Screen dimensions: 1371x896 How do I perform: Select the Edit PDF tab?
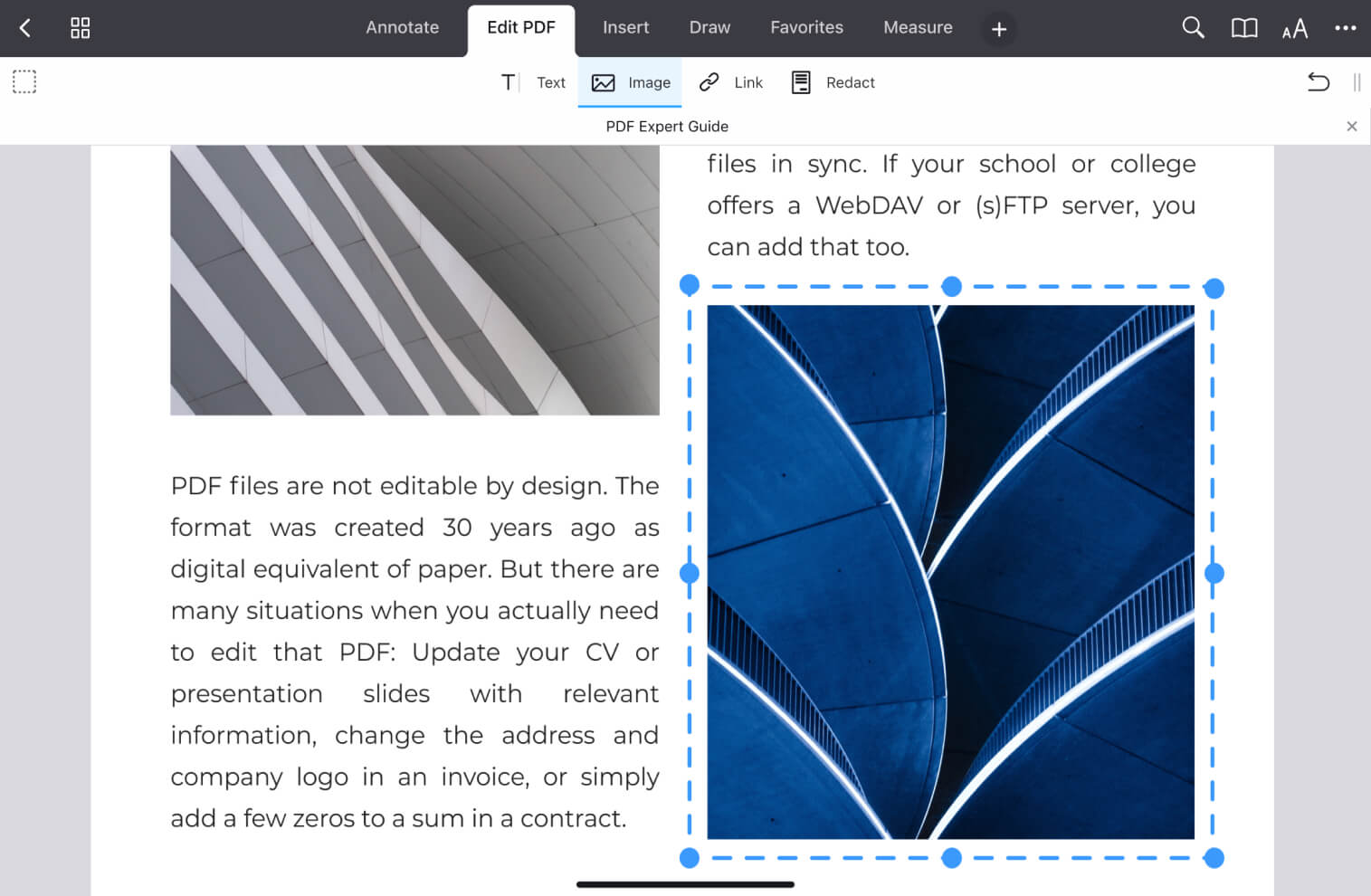click(x=521, y=28)
